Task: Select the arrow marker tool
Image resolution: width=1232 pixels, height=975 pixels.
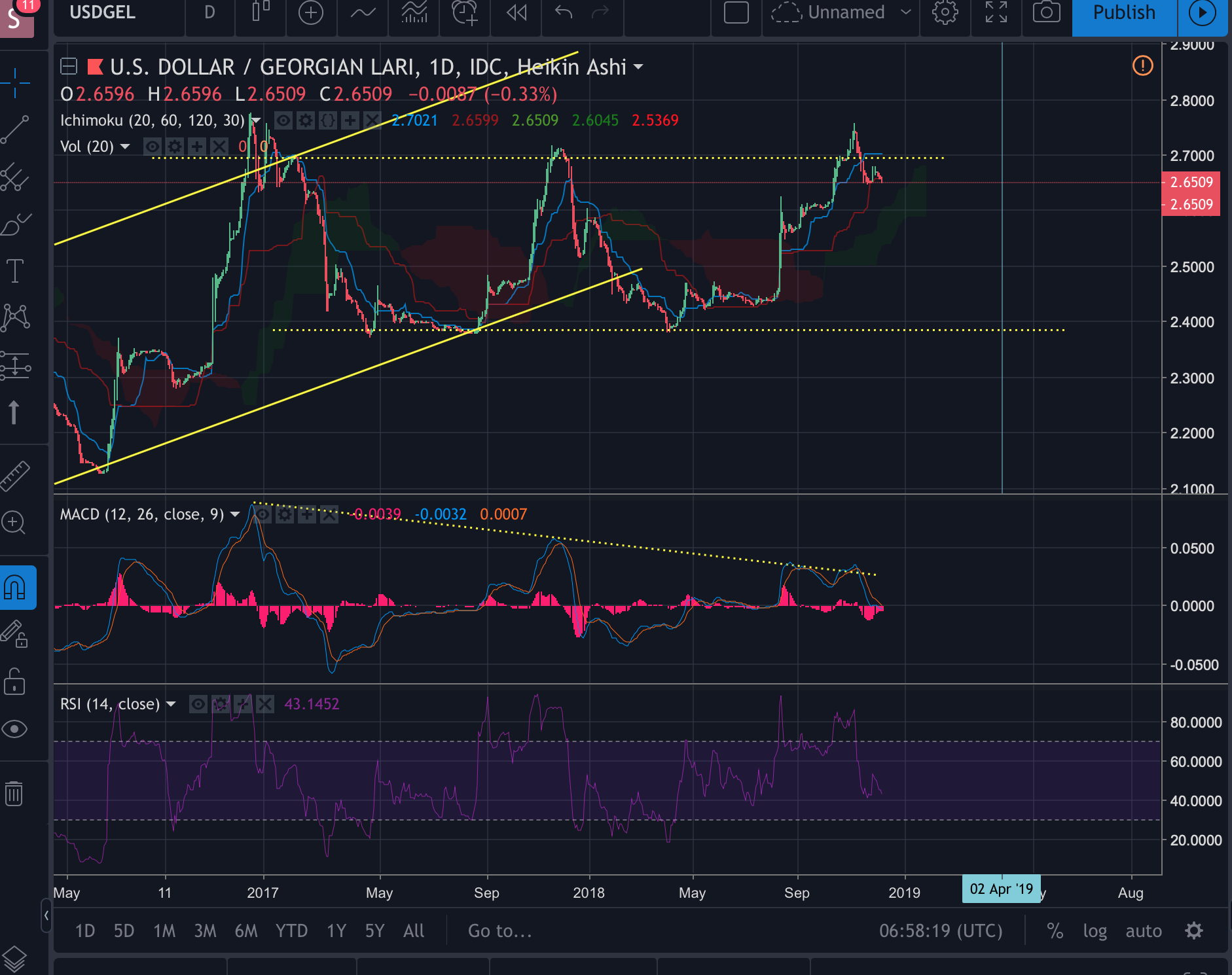Action: [x=14, y=412]
